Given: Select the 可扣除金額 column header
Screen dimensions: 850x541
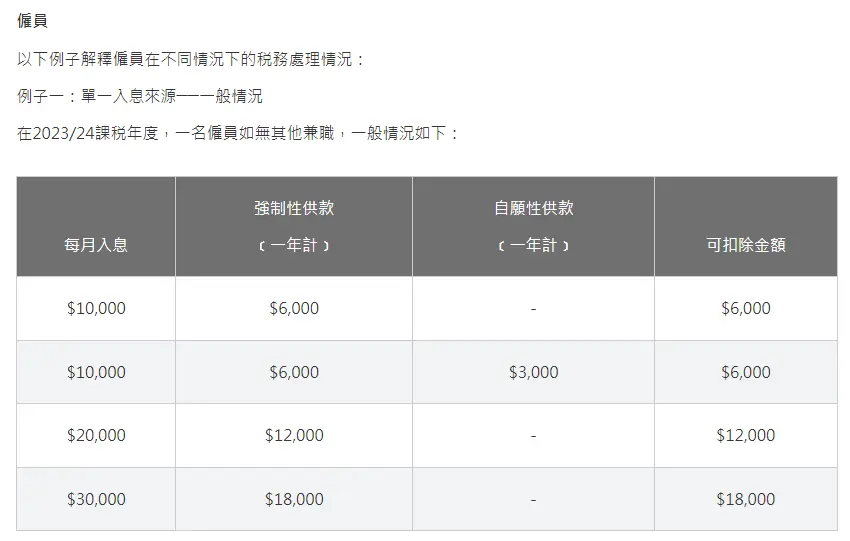Looking at the screenshot, I should [x=746, y=245].
